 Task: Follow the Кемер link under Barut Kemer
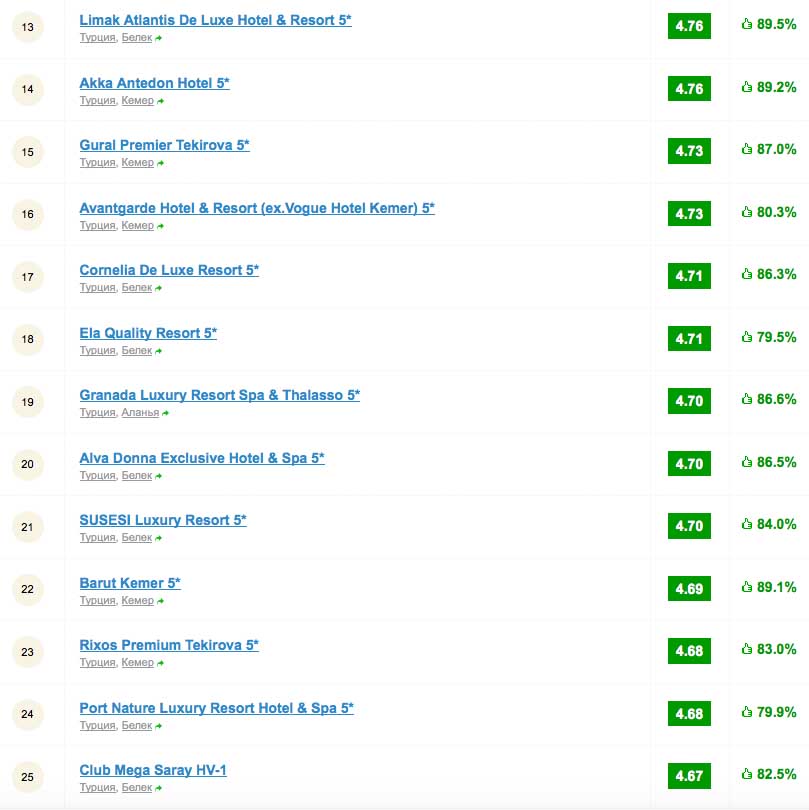tap(137, 600)
